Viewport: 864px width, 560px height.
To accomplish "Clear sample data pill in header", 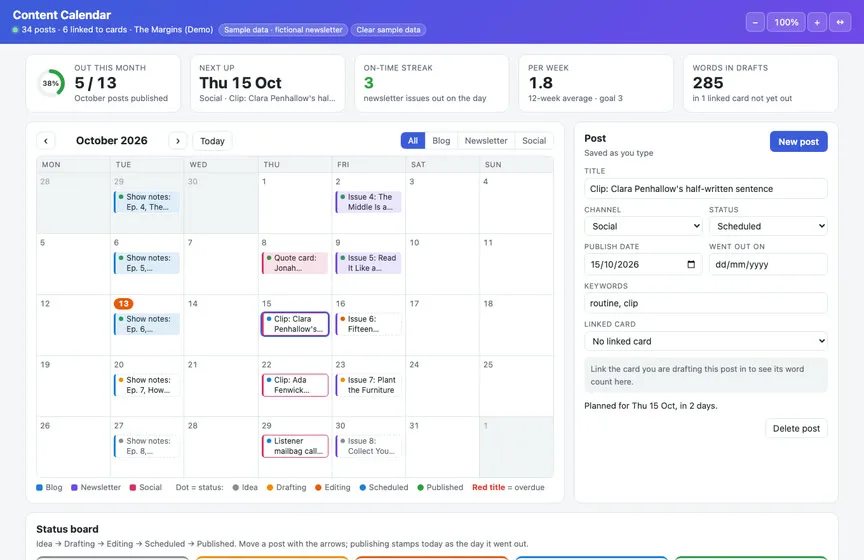I will click(388, 30).
